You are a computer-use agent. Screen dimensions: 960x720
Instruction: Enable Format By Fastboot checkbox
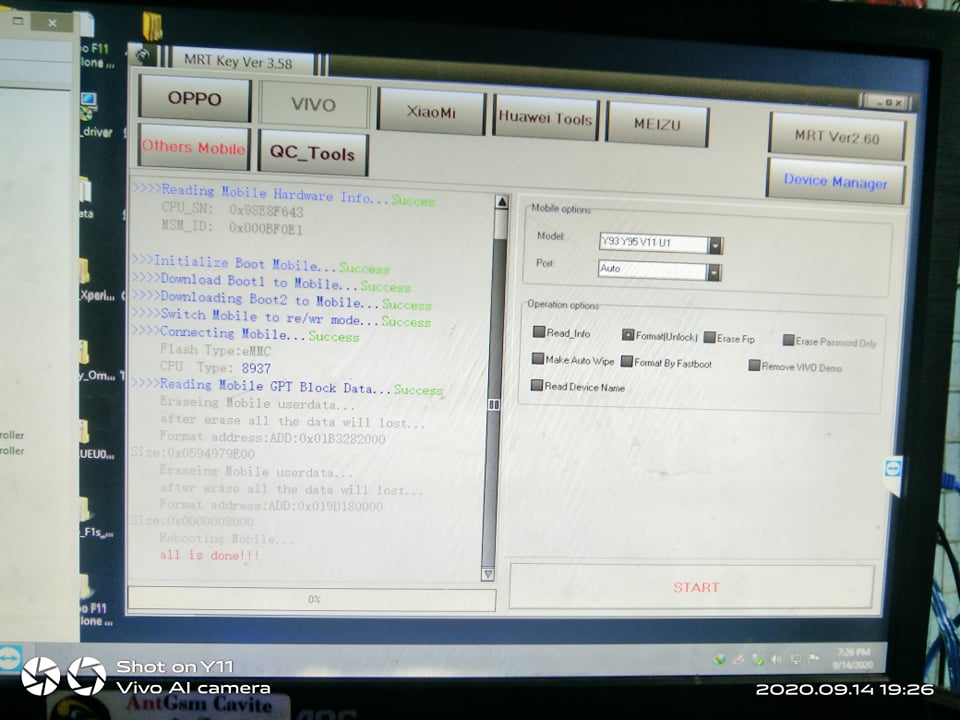(x=626, y=361)
